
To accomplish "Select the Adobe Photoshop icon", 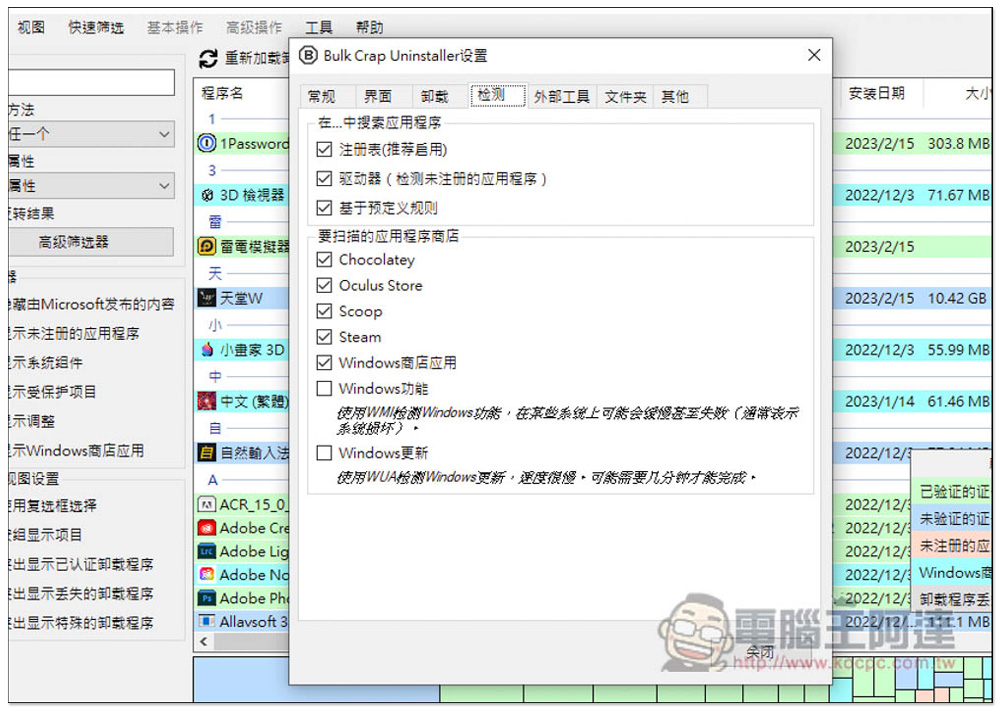I will coord(207,598).
